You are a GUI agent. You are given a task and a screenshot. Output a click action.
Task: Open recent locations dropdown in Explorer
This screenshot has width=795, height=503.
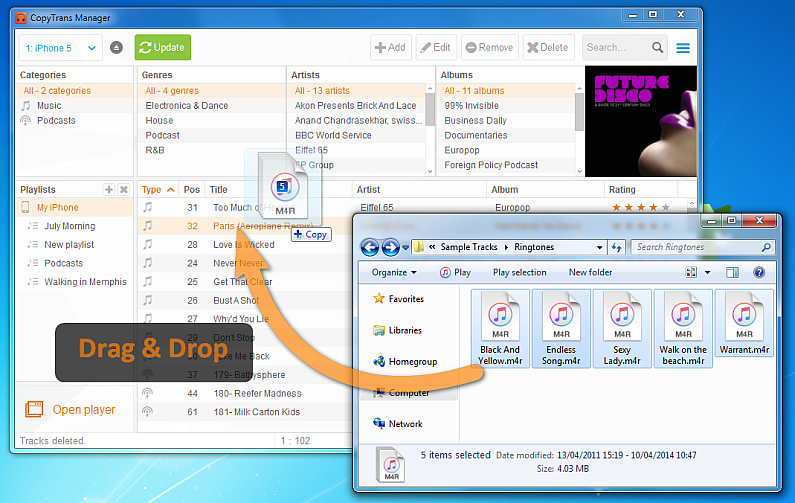(406, 248)
